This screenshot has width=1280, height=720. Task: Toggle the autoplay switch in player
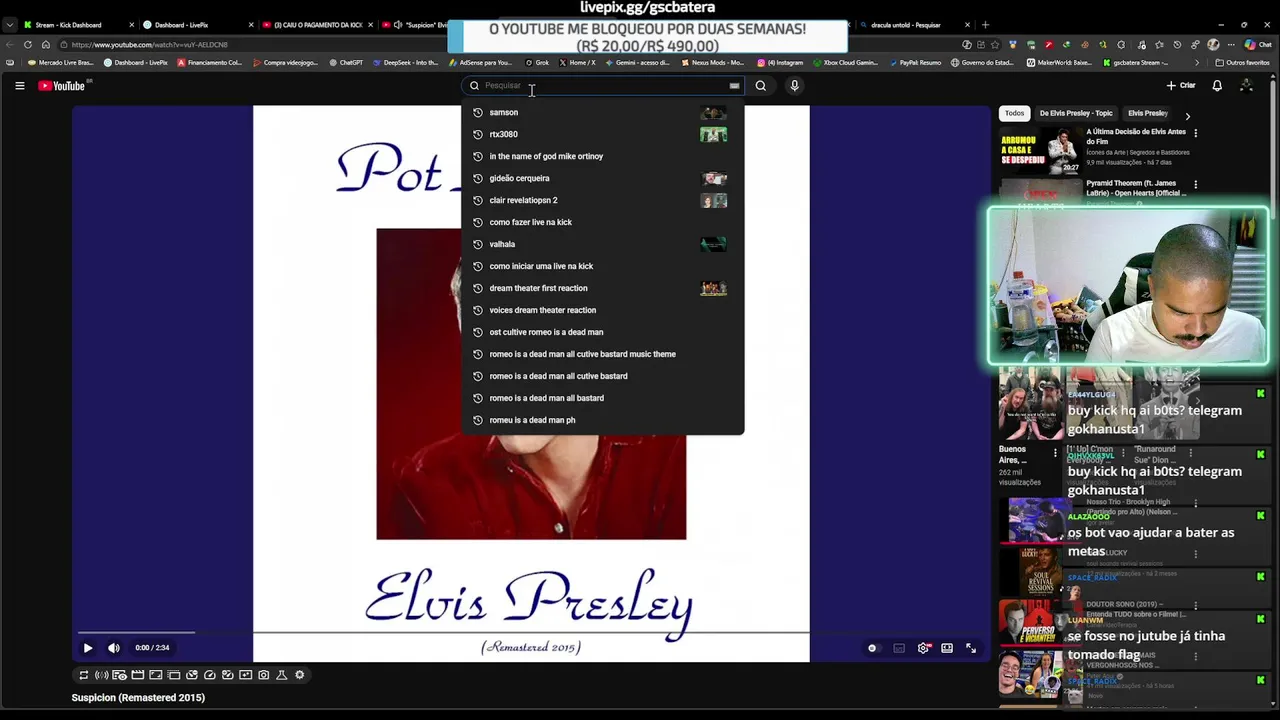(873, 648)
